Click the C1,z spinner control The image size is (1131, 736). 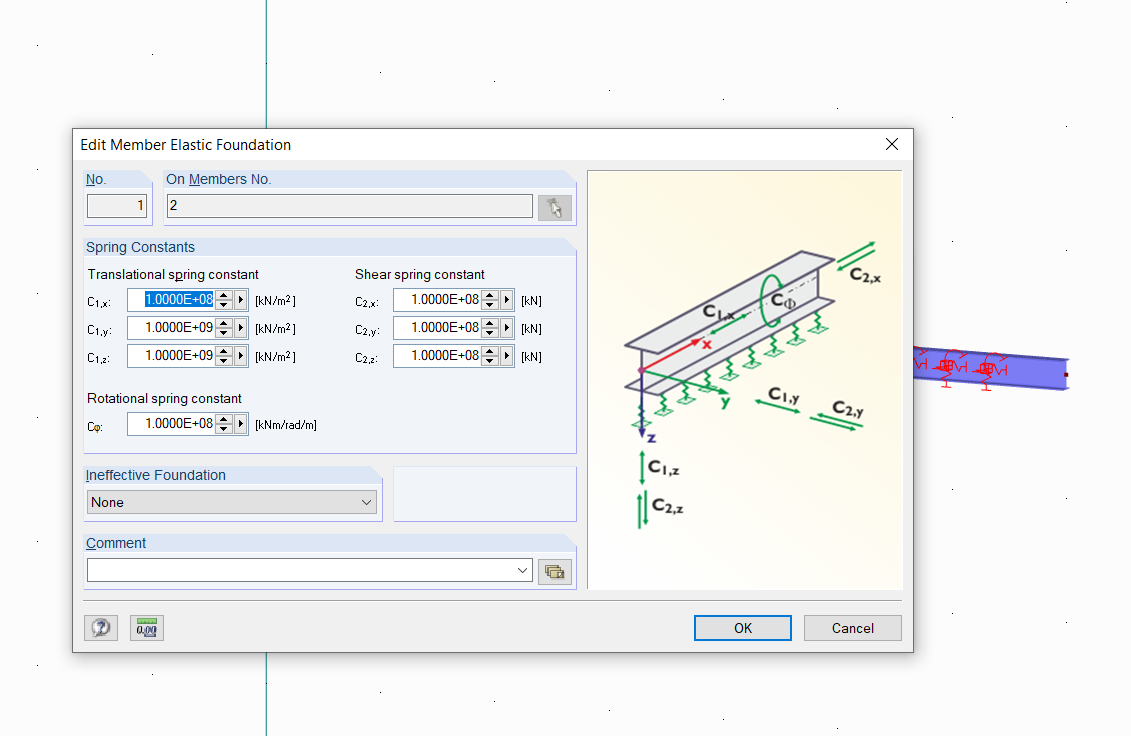pyautogui.click(x=224, y=356)
